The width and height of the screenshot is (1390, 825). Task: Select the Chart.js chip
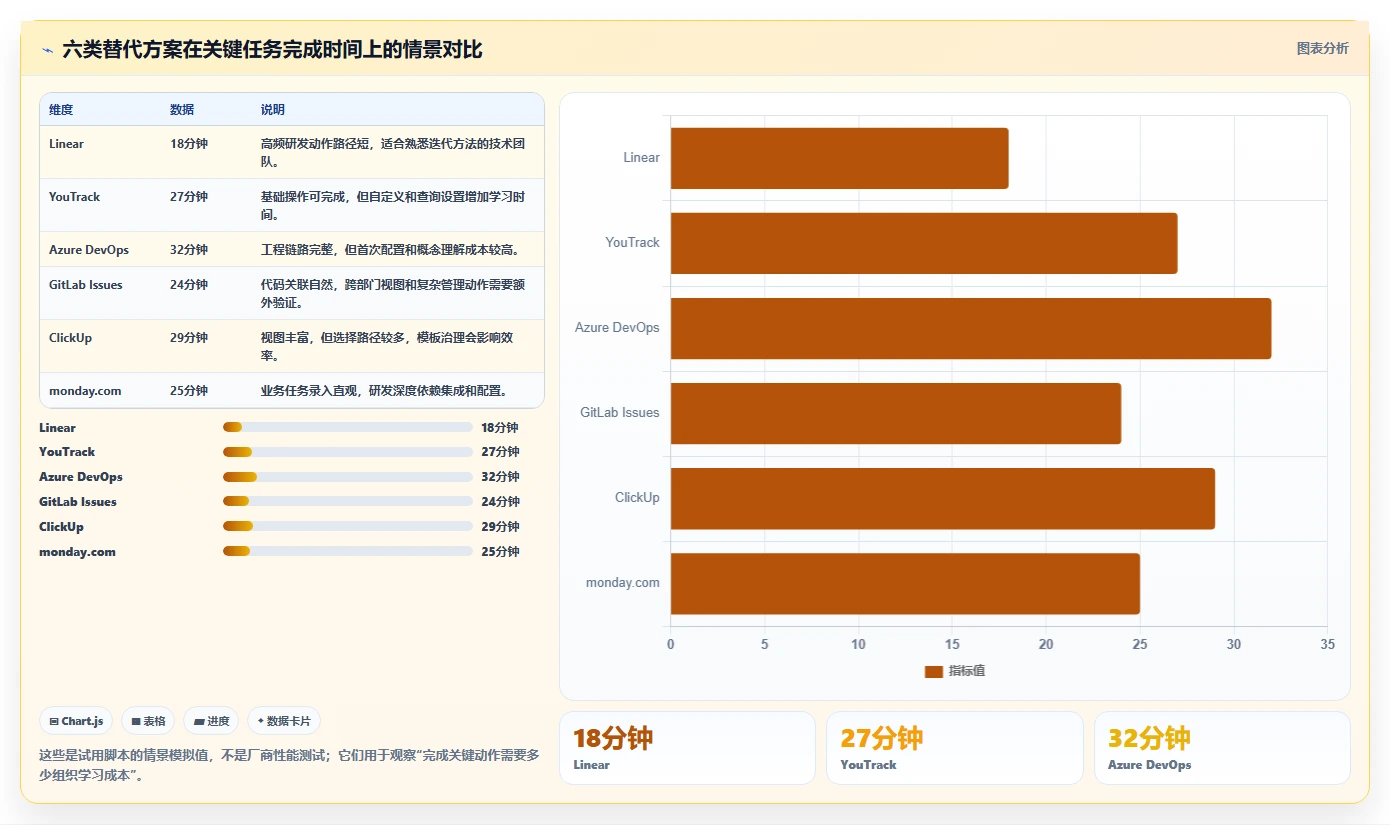coord(76,721)
